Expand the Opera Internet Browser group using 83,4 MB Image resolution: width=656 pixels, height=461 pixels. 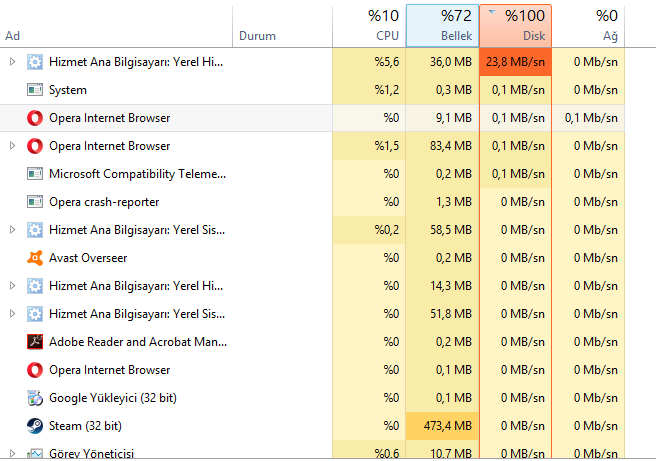(x=13, y=146)
